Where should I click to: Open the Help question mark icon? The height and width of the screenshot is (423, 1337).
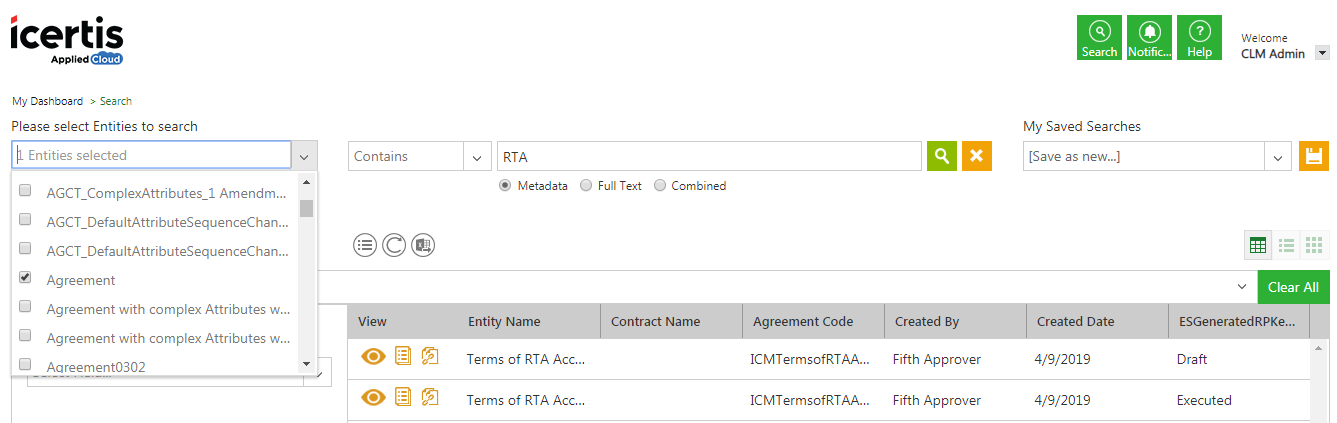click(1199, 38)
